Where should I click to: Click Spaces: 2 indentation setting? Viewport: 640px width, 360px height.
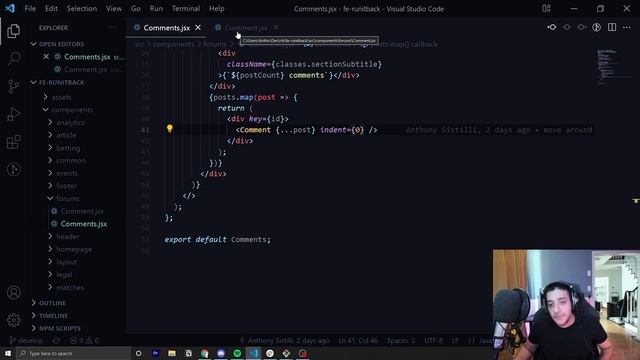401,340
